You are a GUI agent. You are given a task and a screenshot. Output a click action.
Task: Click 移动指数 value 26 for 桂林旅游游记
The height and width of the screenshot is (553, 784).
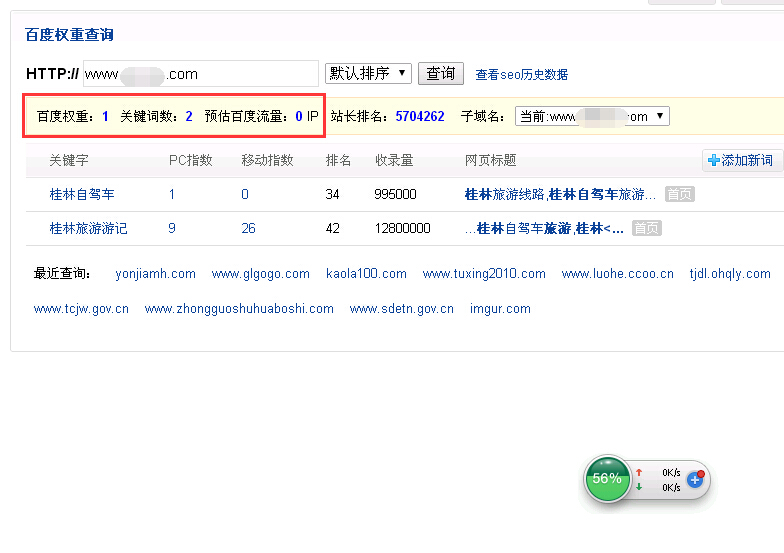tap(248, 228)
